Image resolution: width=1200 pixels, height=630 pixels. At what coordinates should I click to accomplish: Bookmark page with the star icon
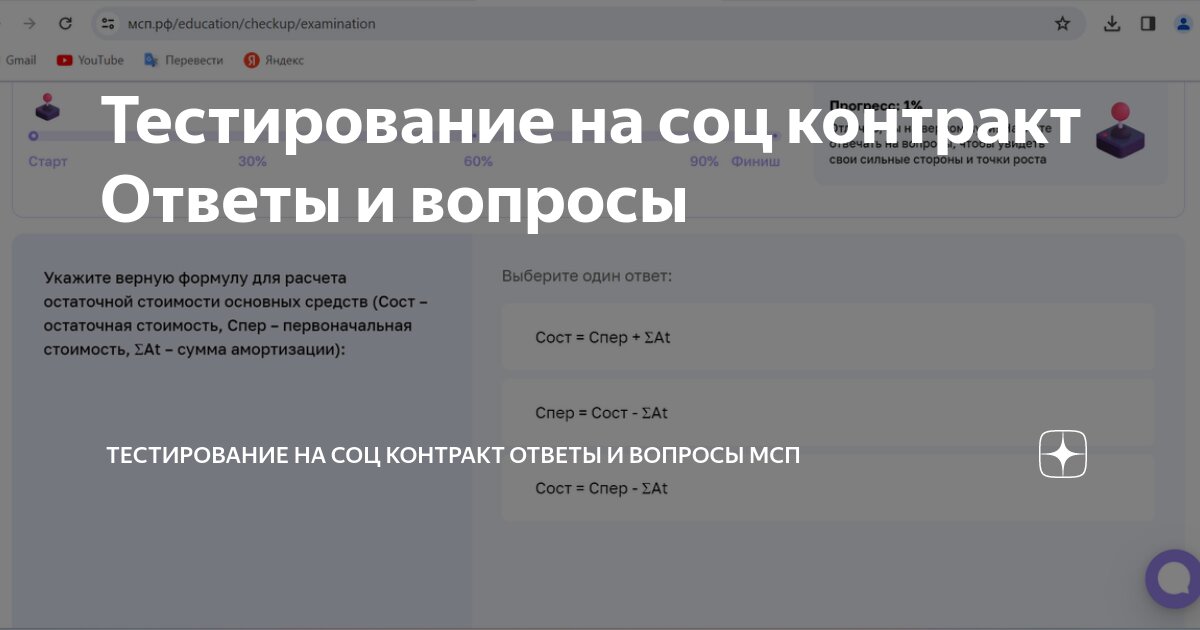(x=1062, y=23)
